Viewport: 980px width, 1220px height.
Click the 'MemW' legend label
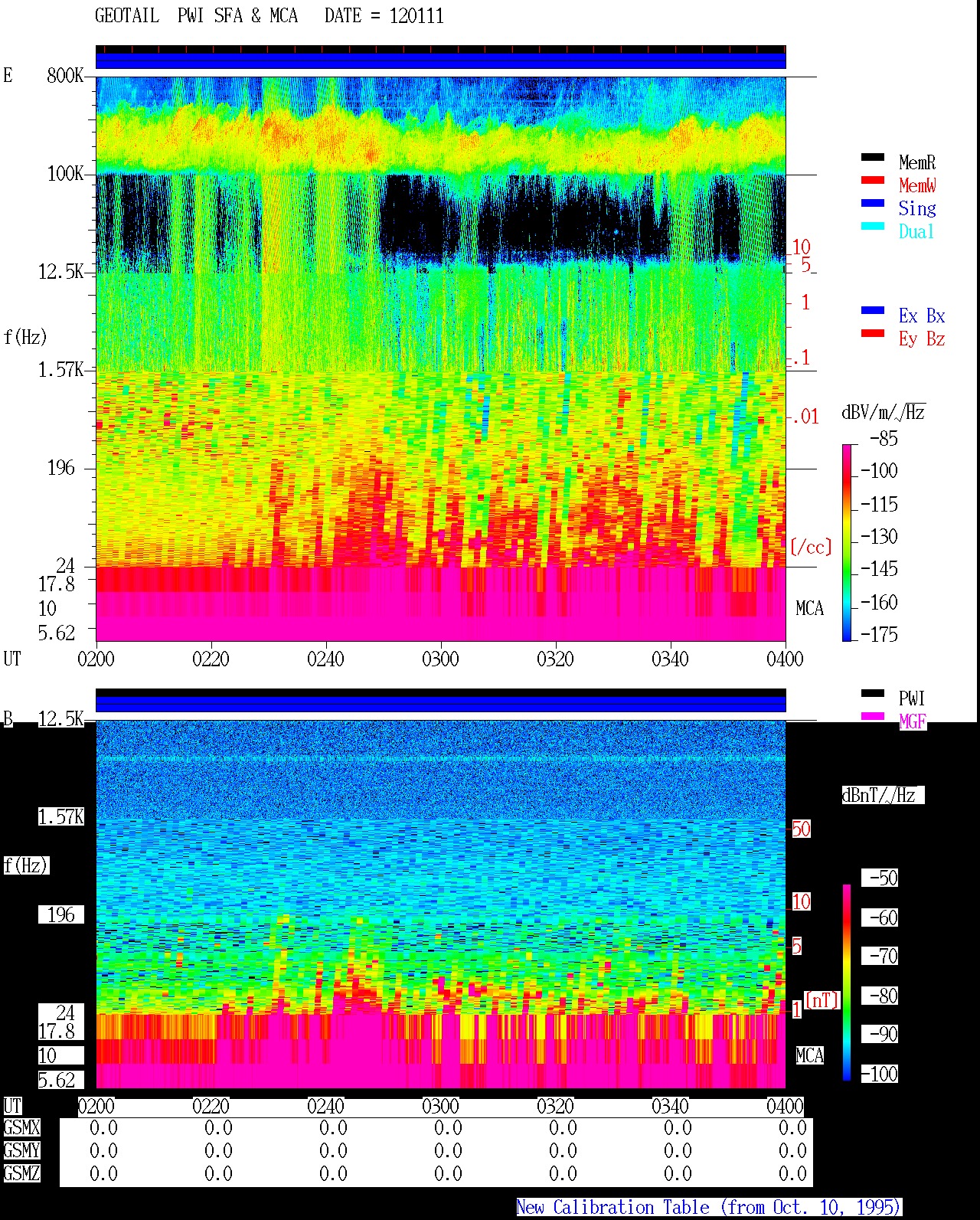point(917,185)
